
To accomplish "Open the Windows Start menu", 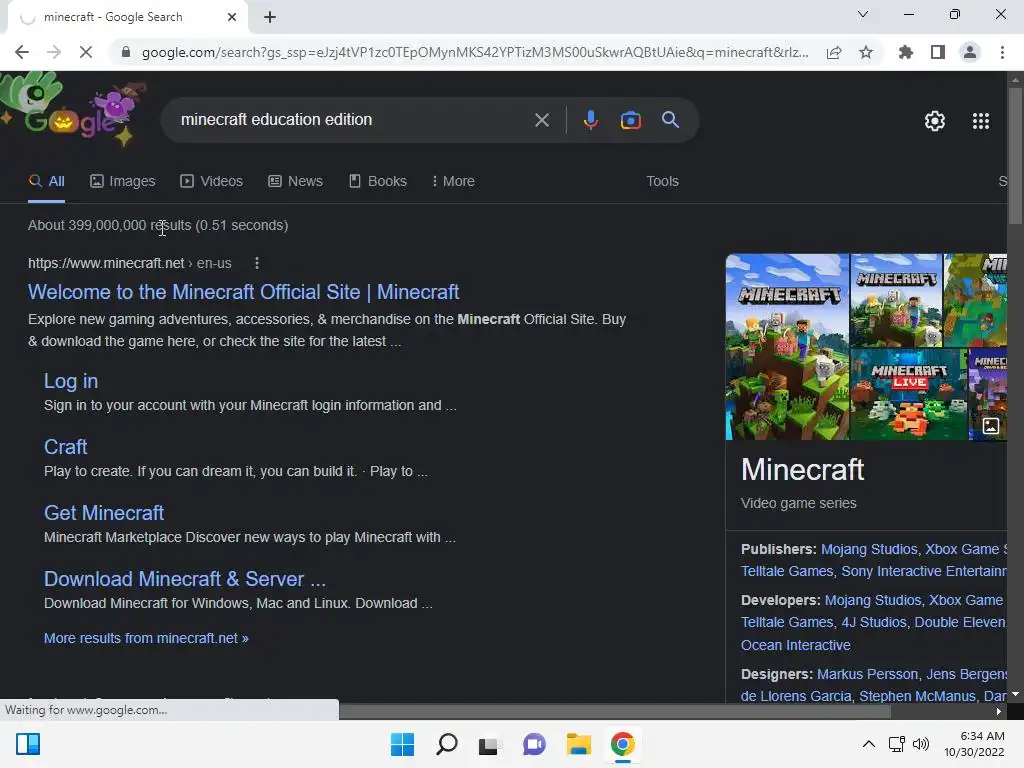I will coord(402,744).
